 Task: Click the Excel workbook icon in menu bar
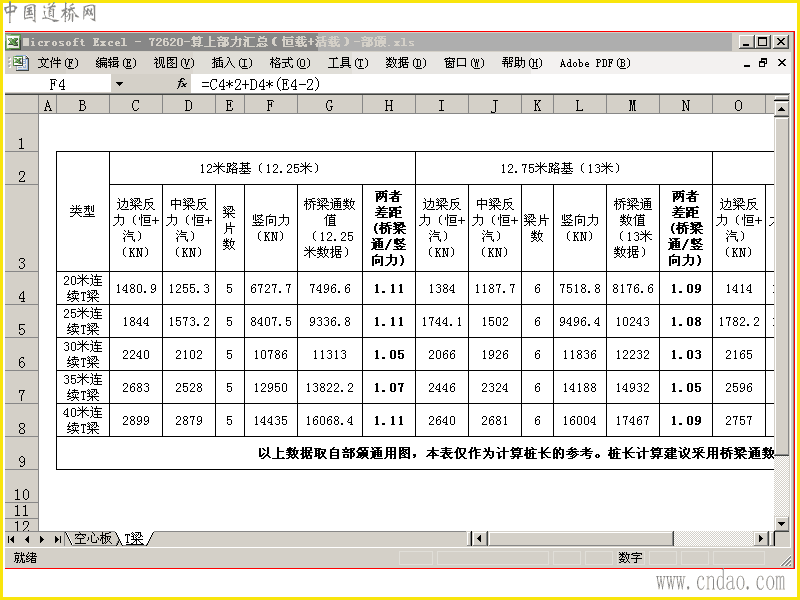tap(19, 63)
